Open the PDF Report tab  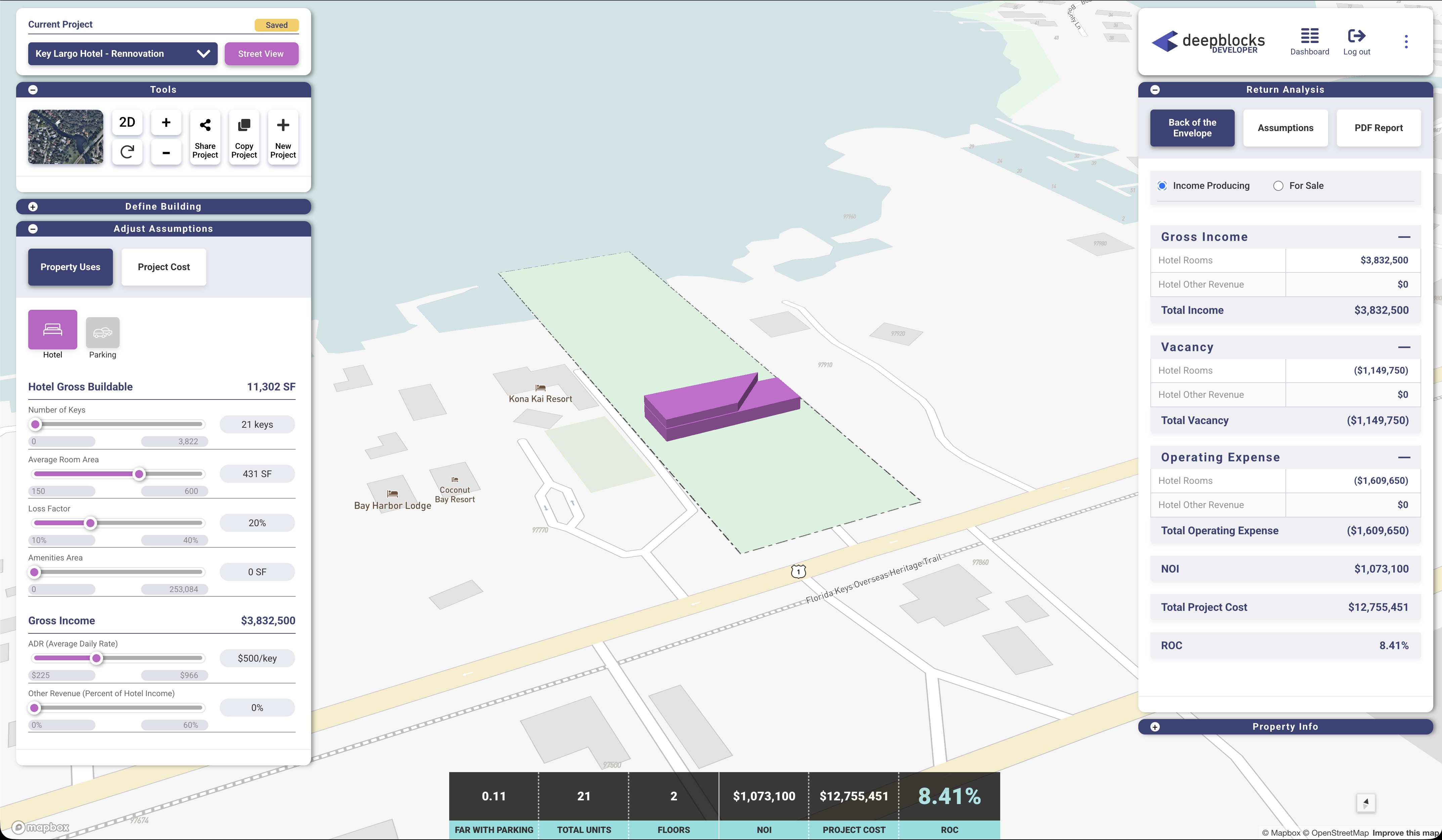point(1379,128)
